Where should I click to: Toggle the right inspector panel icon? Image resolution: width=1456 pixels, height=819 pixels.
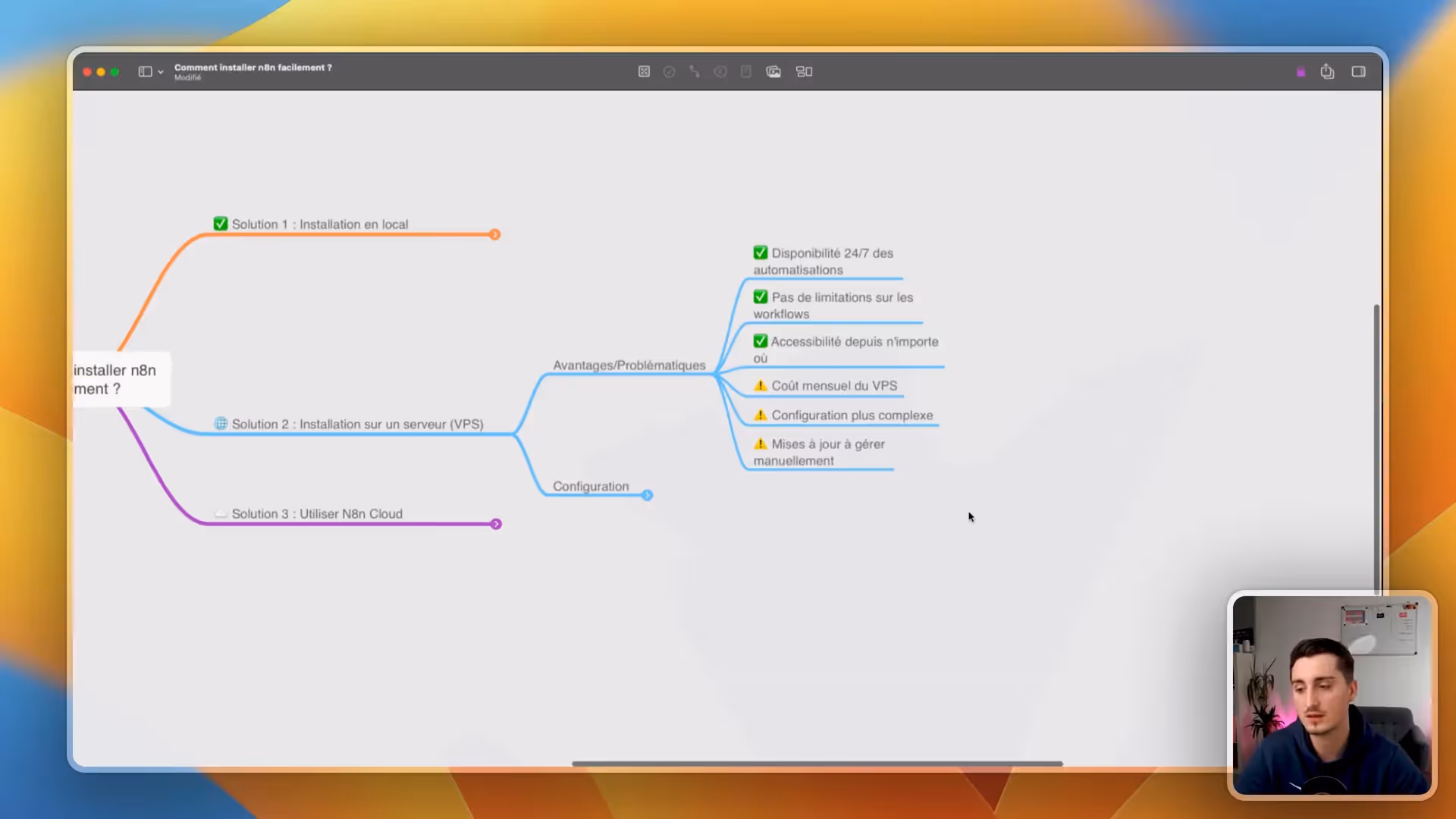1358,71
